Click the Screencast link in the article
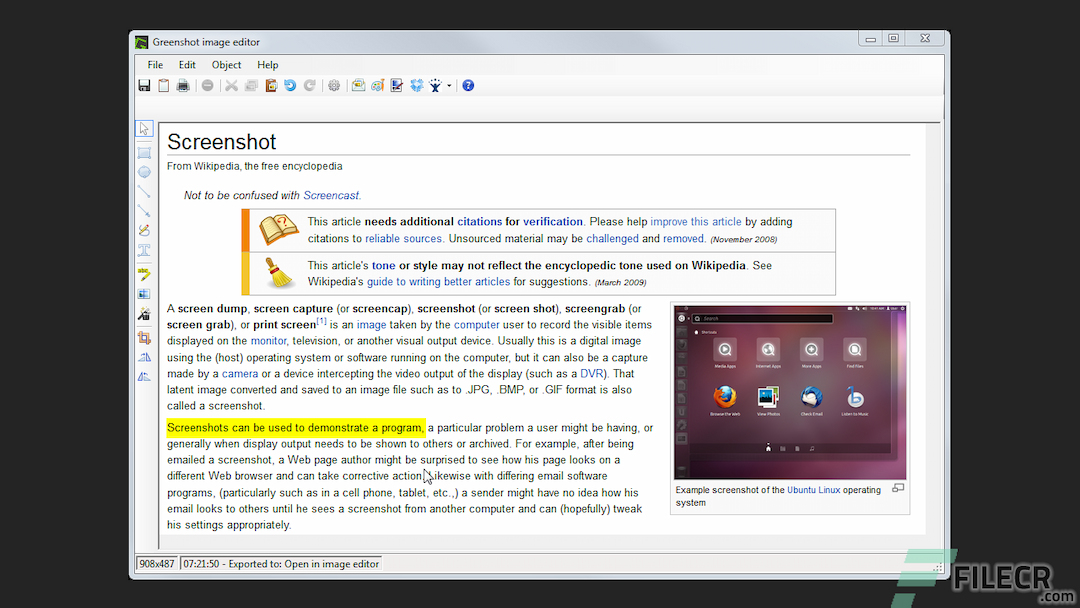Screen dimensions: 1080x608 coord(331,196)
